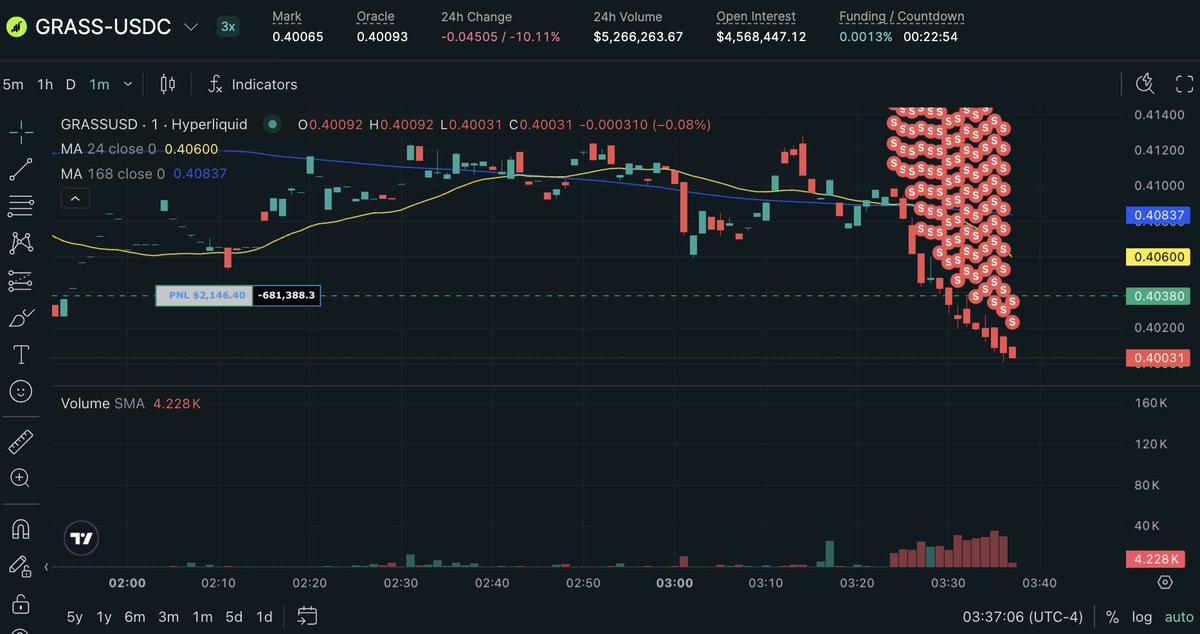Select the trend line drawing tool

[x=21, y=169]
